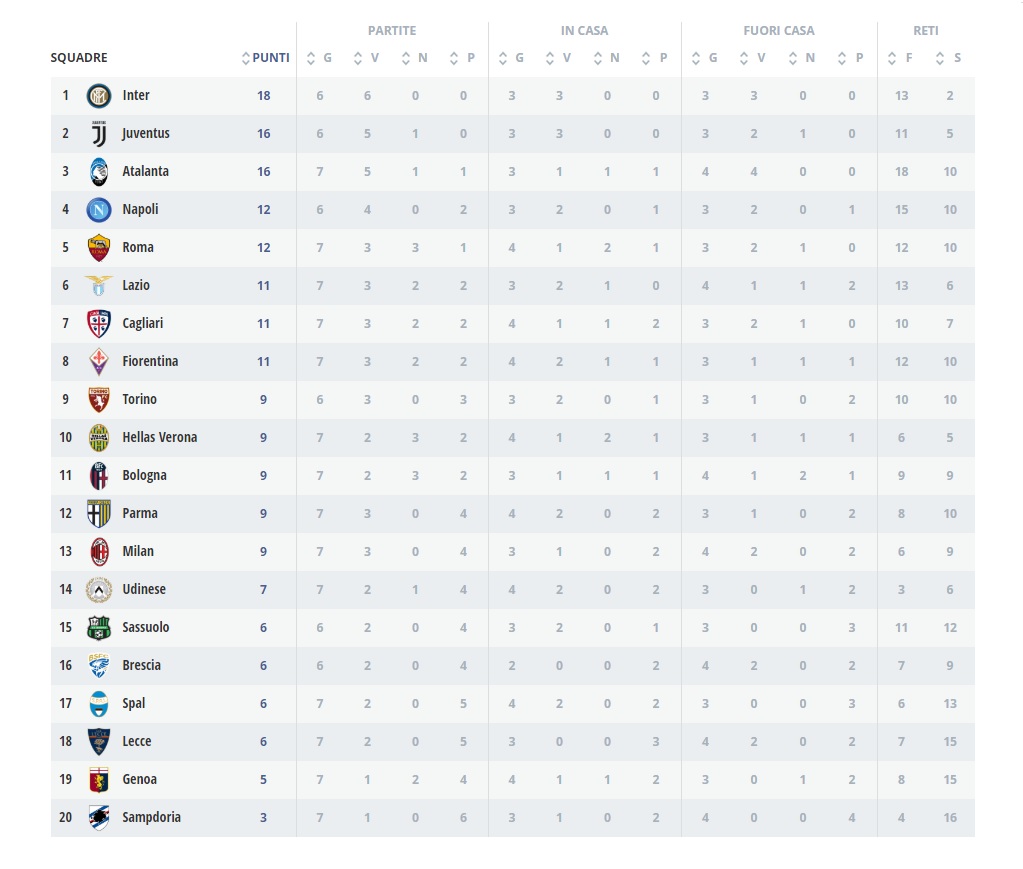
Task: Sort table by PUNTI column
Action: click(266, 58)
